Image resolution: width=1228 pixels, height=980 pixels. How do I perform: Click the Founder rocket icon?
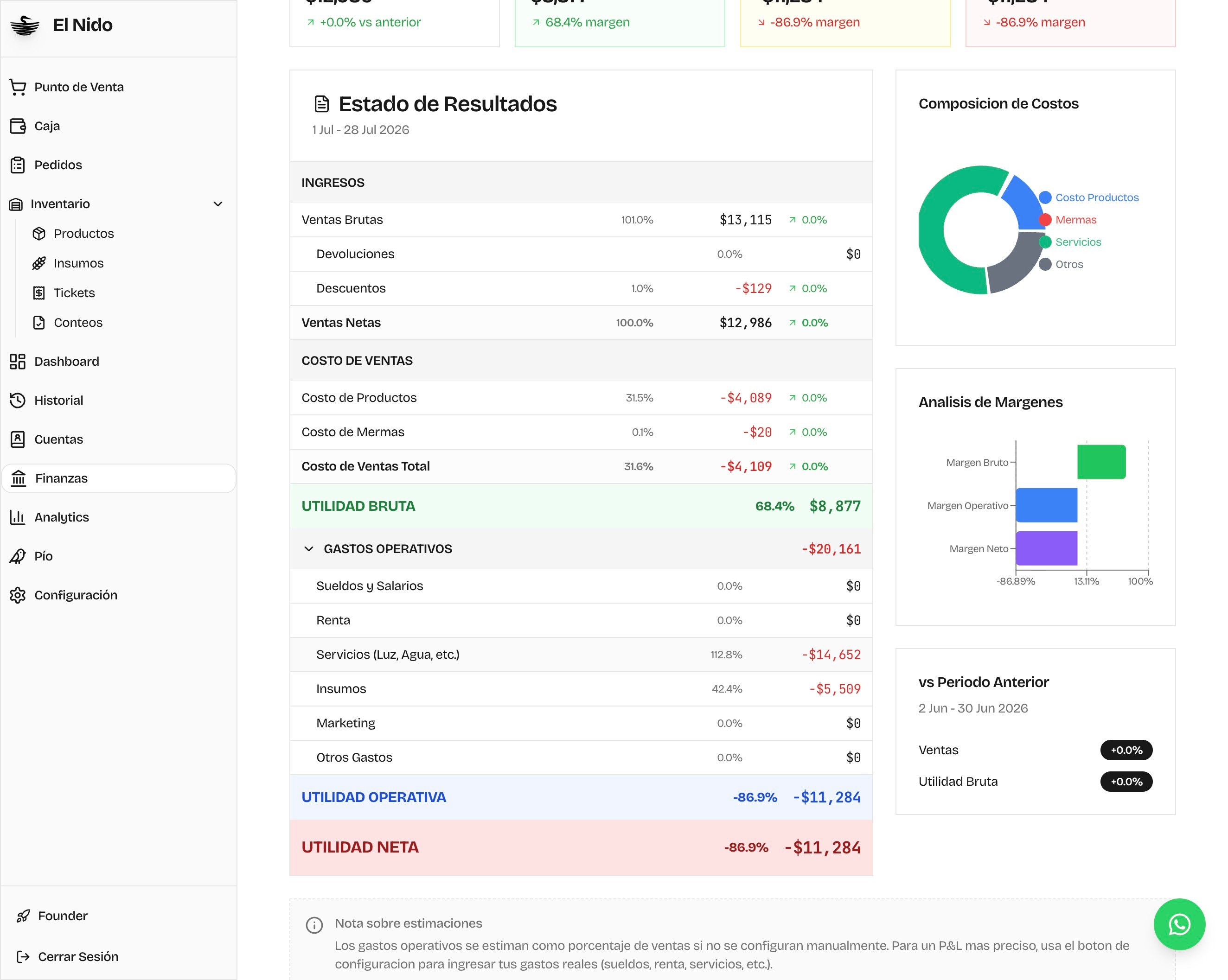tap(23, 916)
